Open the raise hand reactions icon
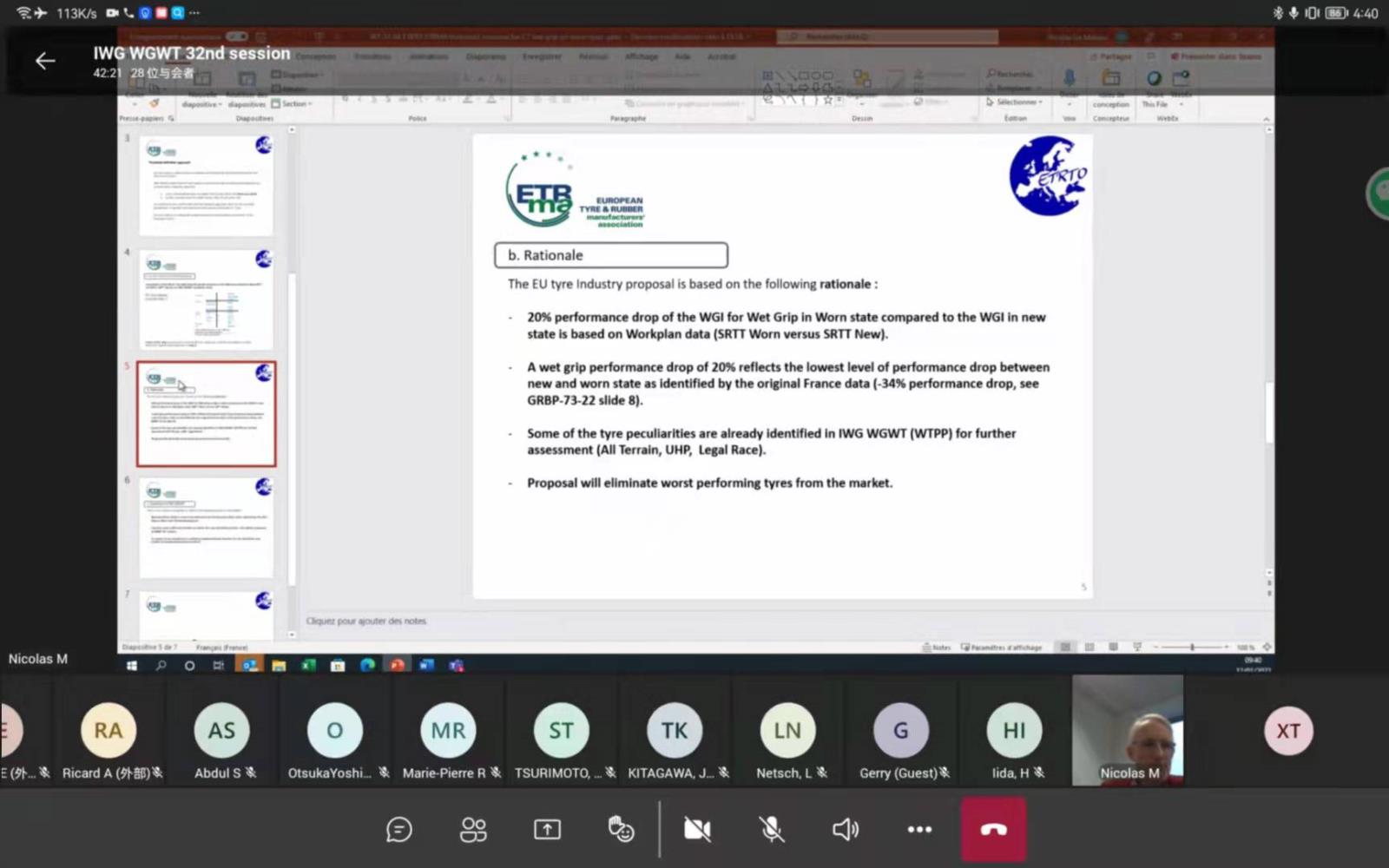This screenshot has width=1389, height=868. click(x=621, y=830)
